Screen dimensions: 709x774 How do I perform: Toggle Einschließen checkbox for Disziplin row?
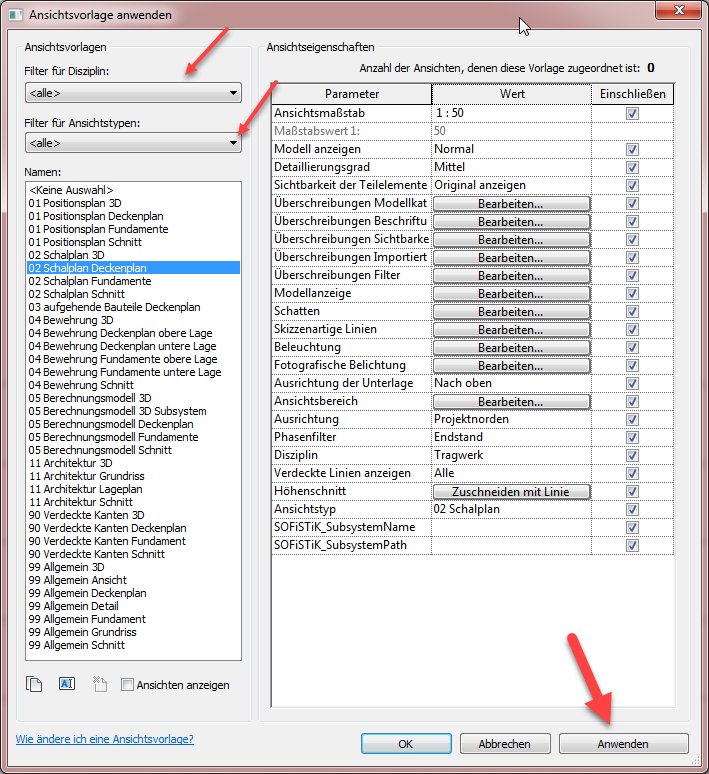pos(631,455)
